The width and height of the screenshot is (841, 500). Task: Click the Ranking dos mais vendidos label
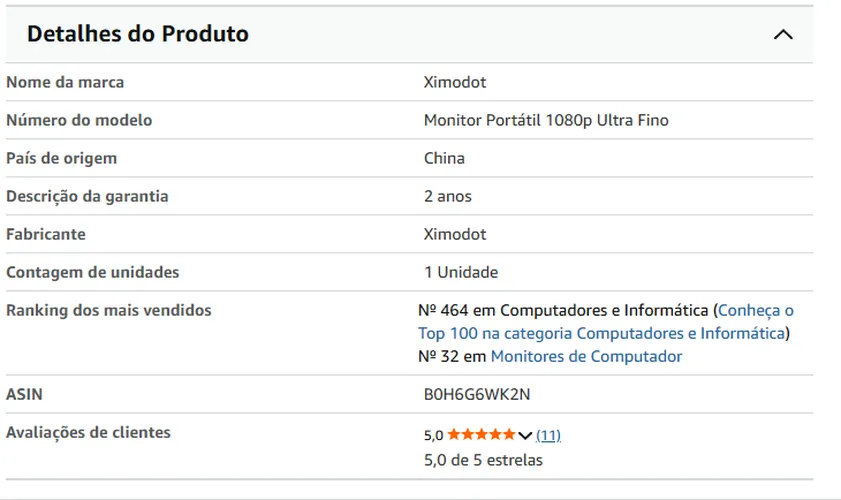click(109, 310)
